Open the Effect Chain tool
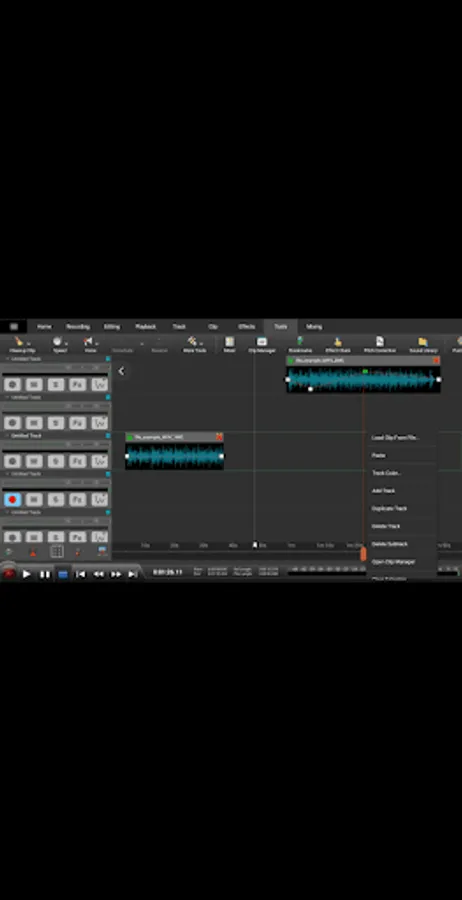462x900 pixels. (337, 344)
